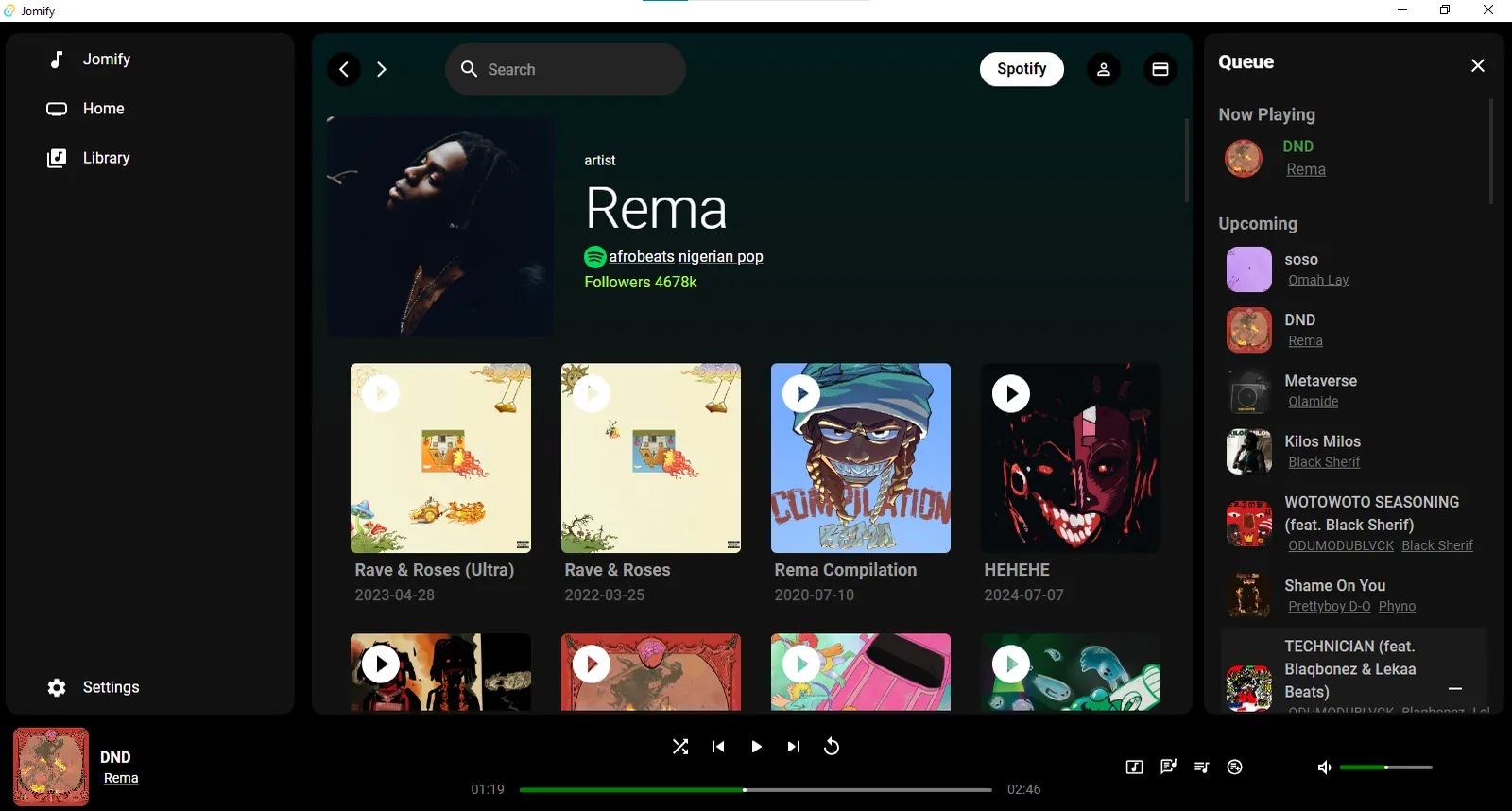Screen dimensions: 1512x811
Task: Close the Queue panel
Action: [1478, 65]
